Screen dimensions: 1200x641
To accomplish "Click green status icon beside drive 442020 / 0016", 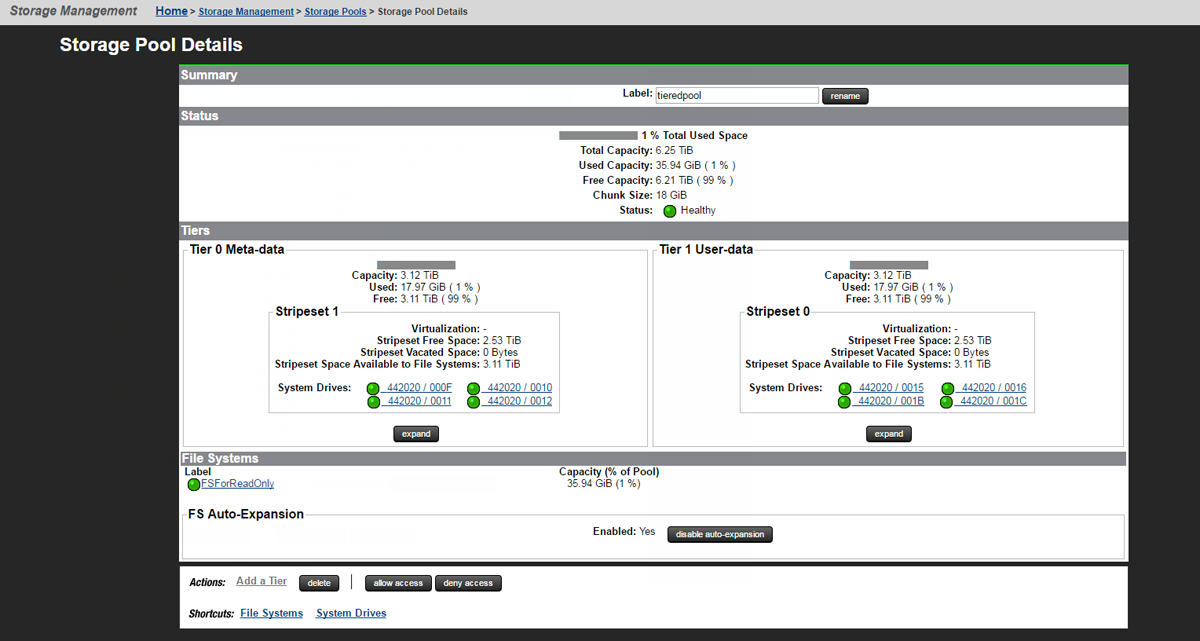I will pyautogui.click(x=948, y=389).
